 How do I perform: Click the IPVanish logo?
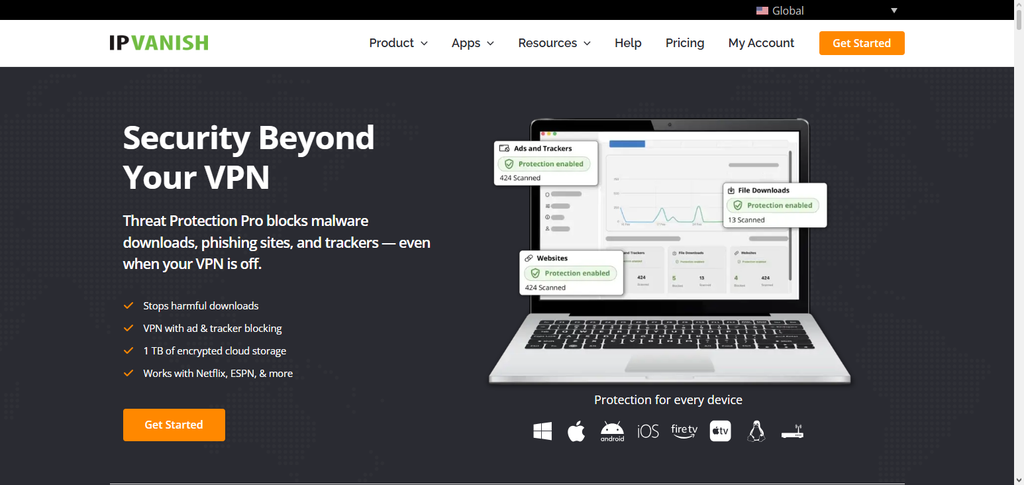click(159, 43)
